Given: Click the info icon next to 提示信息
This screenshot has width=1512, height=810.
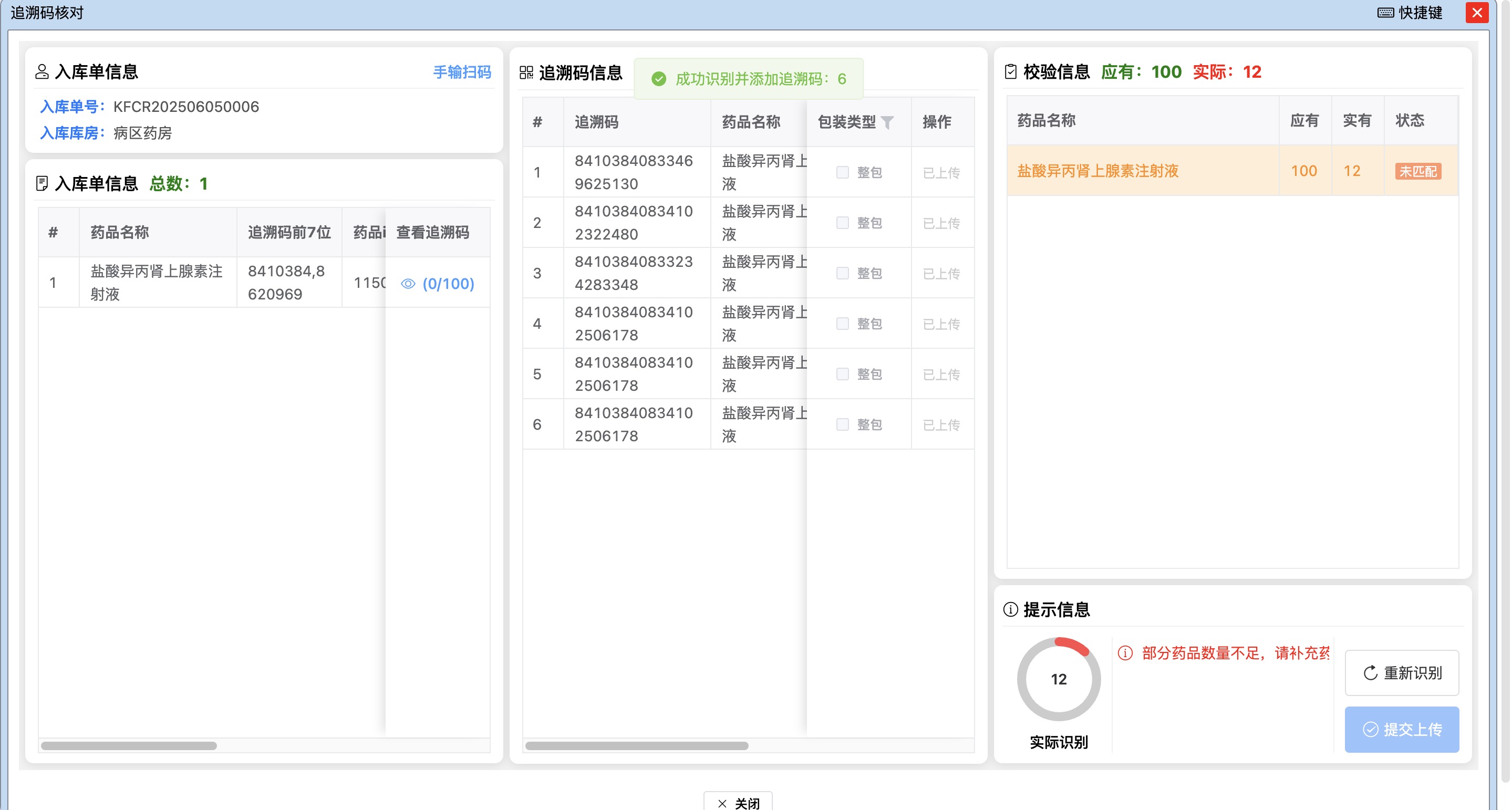Looking at the screenshot, I should tap(1010, 609).
